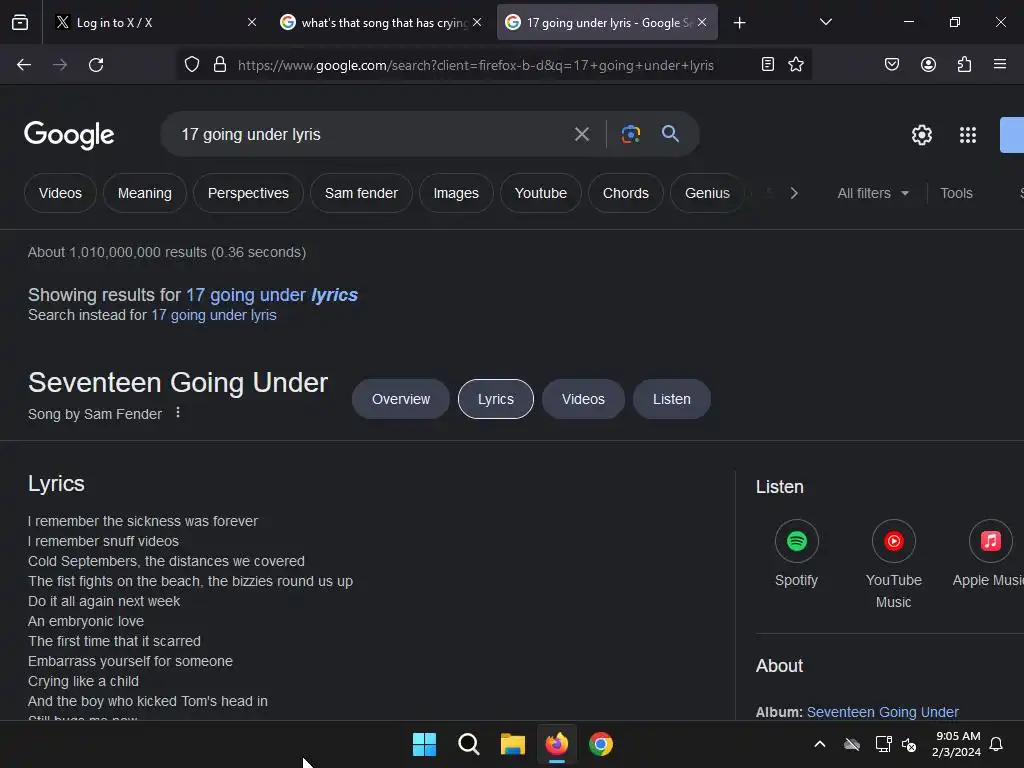Open the Listen song tab

[x=671, y=399]
